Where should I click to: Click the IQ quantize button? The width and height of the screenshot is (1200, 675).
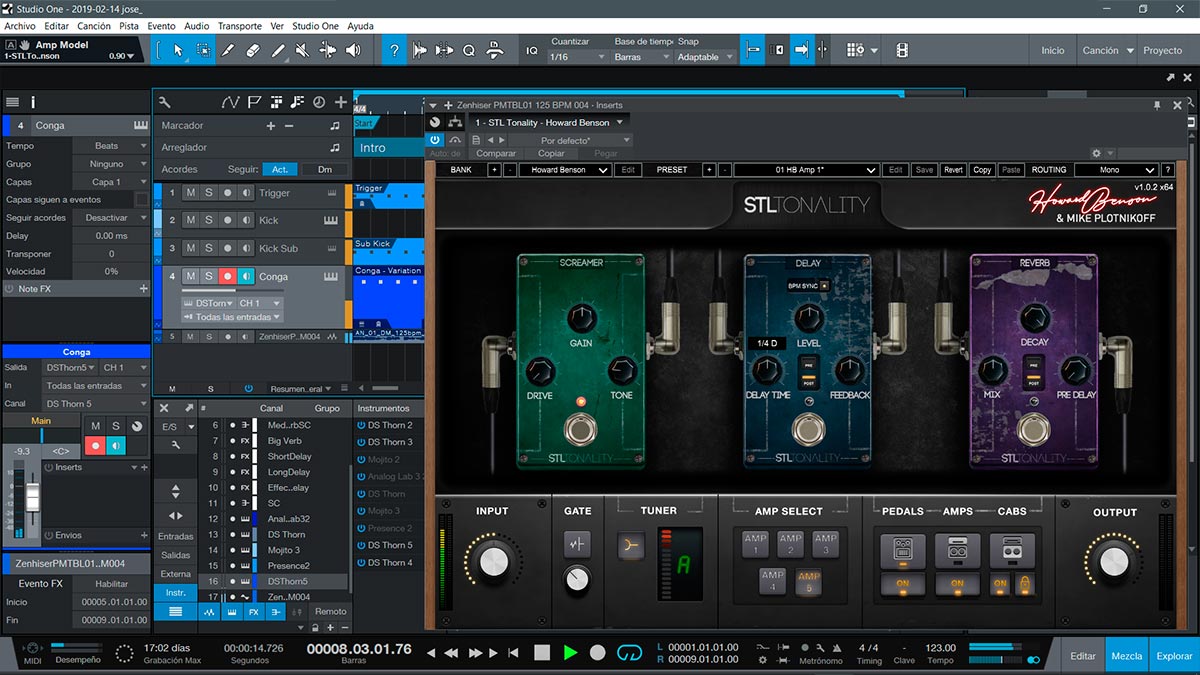[532, 50]
